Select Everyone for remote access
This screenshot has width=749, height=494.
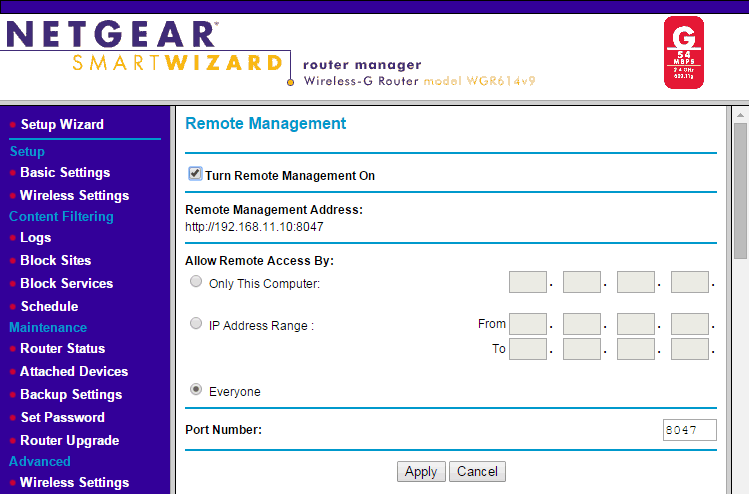point(196,390)
